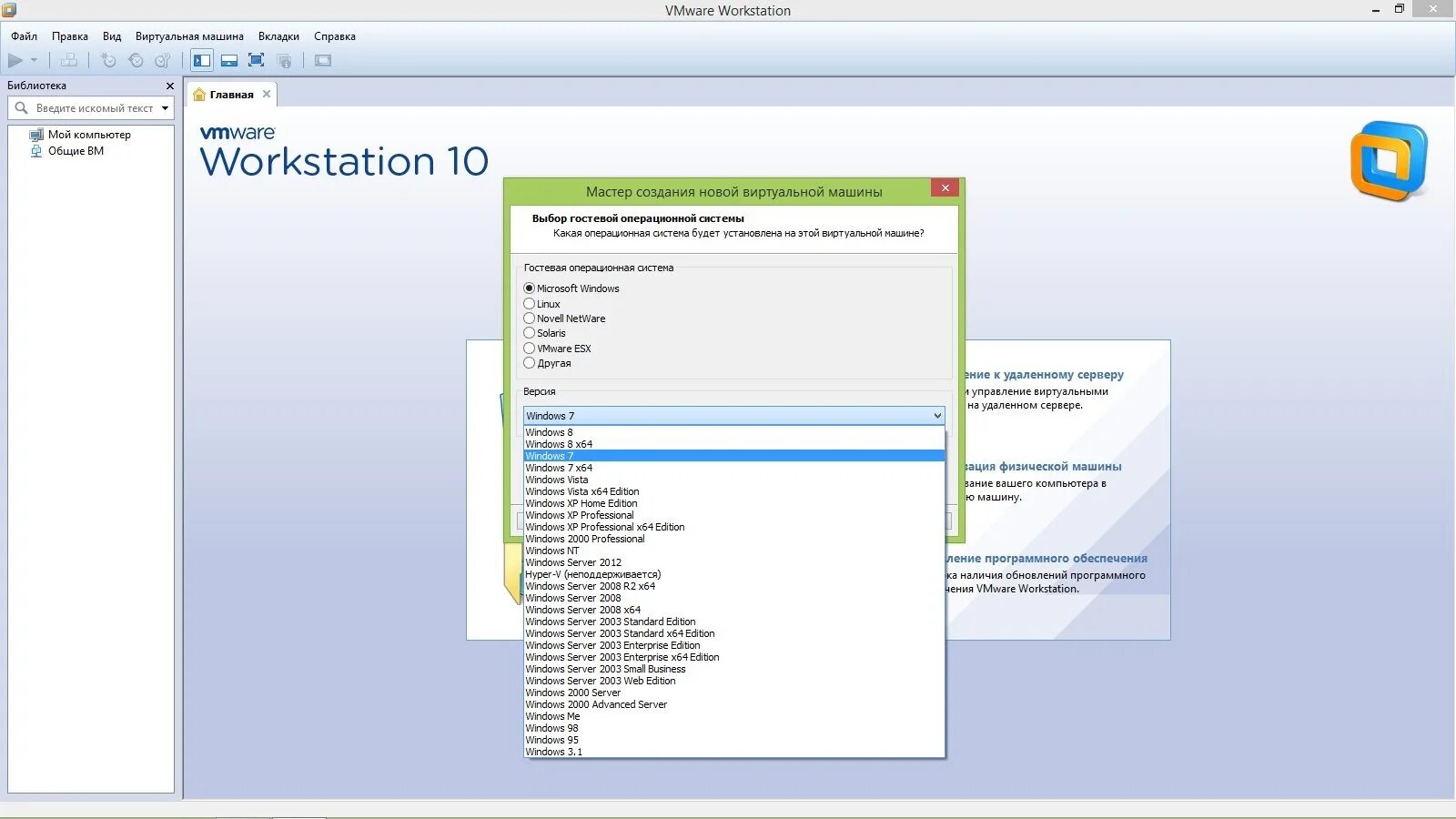
Task: Click the console view toolbar icon
Action: click(x=323, y=60)
